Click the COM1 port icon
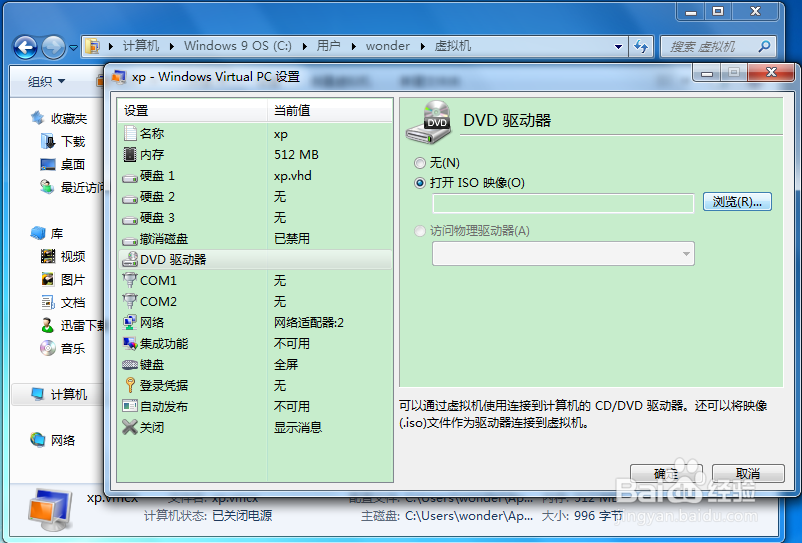 [130, 281]
